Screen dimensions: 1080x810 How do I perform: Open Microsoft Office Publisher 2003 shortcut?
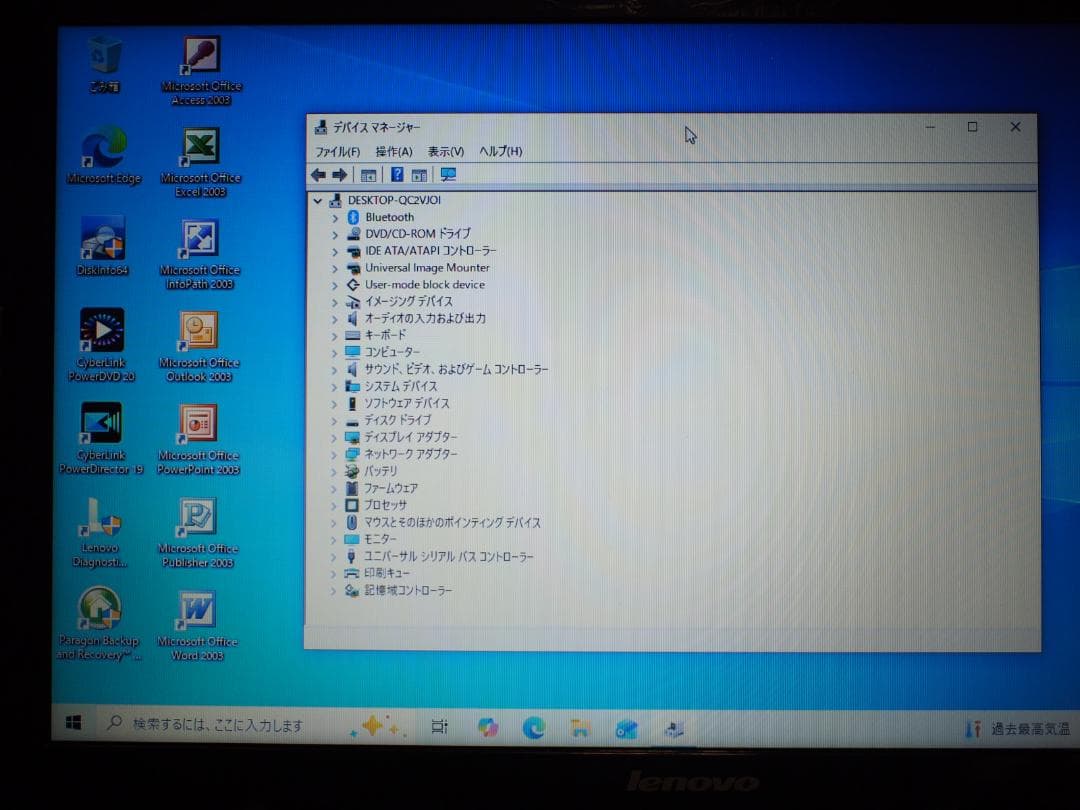(x=198, y=532)
